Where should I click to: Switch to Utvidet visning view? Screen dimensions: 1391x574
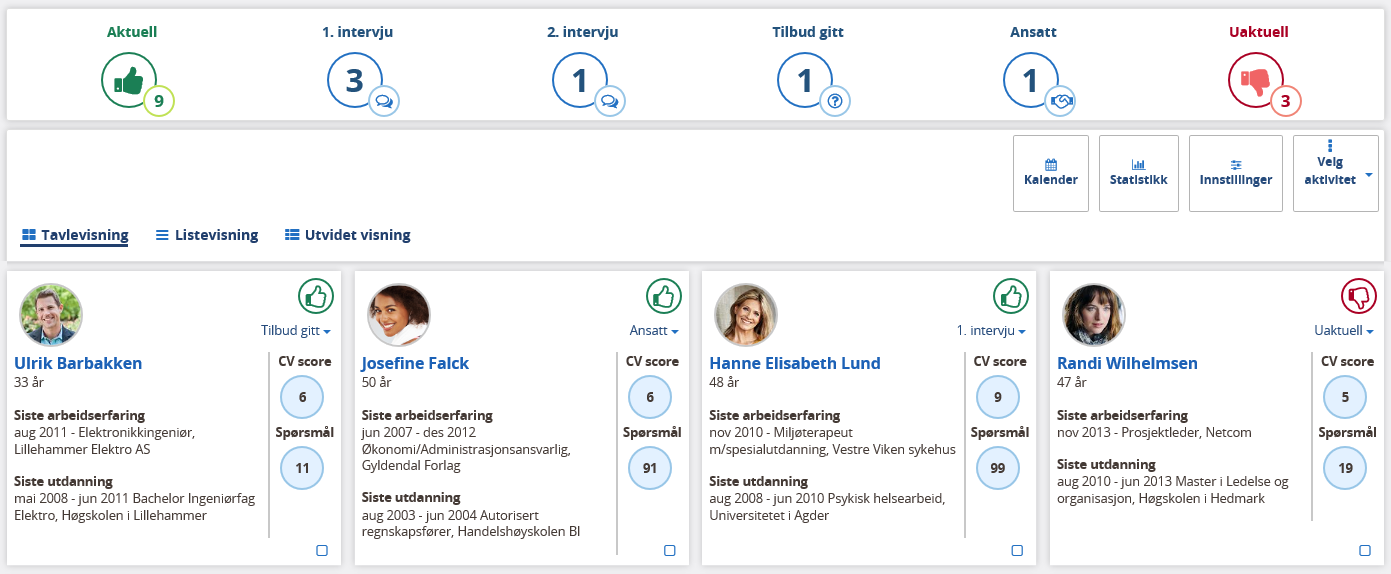[x=347, y=235]
